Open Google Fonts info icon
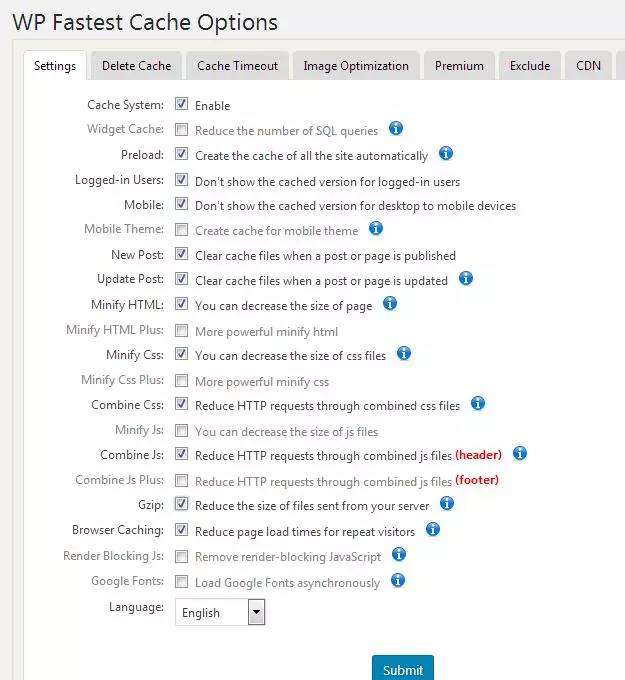The width and height of the screenshot is (625, 680). pyautogui.click(x=398, y=580)
